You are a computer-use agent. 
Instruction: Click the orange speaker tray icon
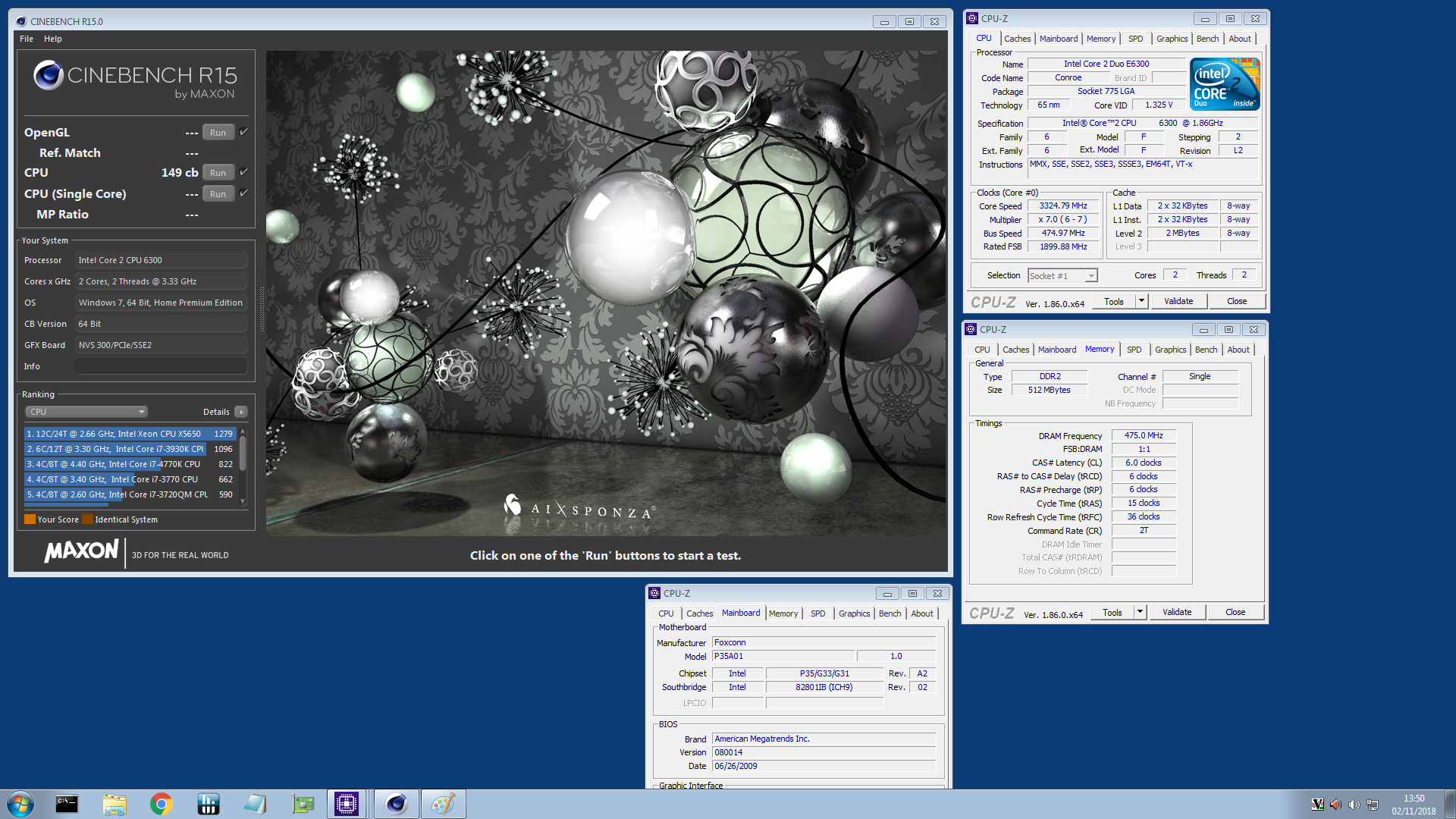pyautogui.click(x=1335, y=805)
